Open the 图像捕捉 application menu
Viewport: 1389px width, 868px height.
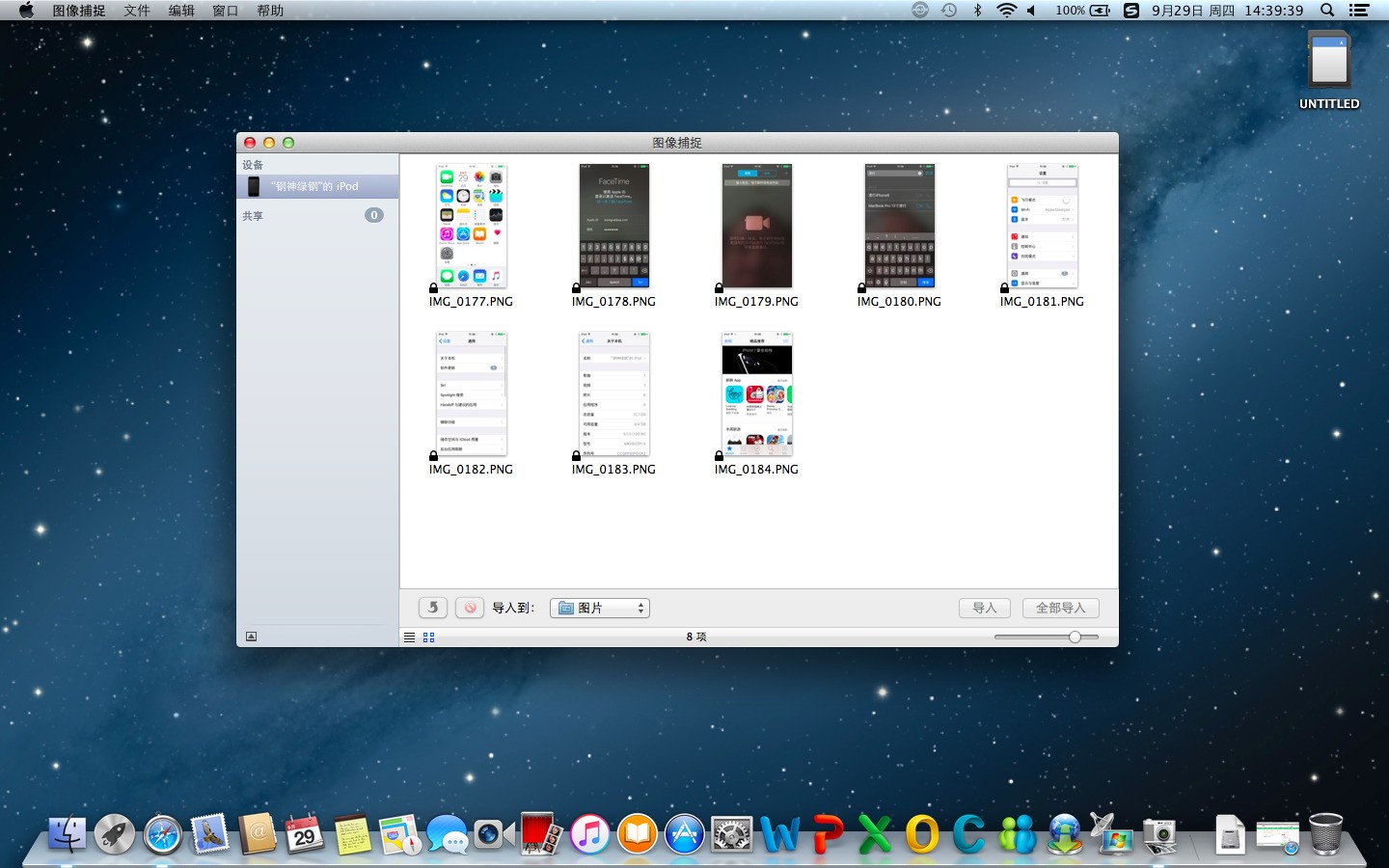79,11
